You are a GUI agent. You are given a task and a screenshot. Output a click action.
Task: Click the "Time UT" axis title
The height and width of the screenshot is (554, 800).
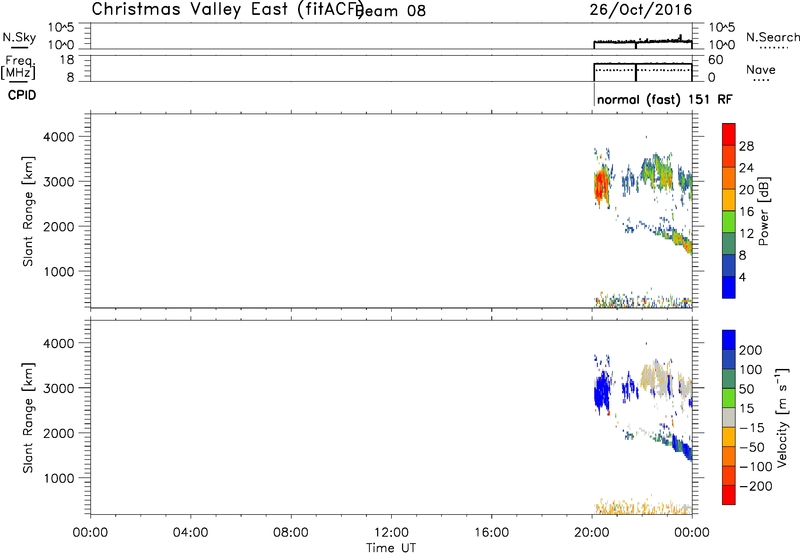coord(391,548)
